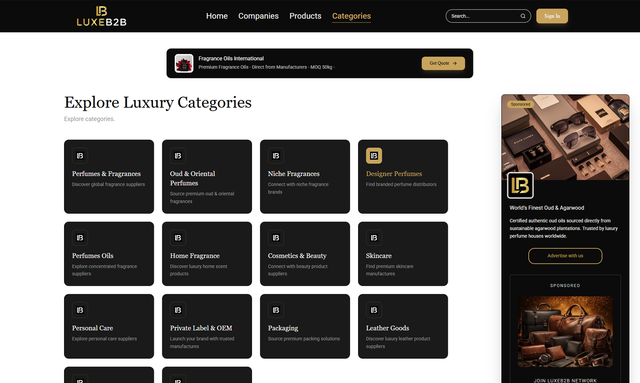
Task: Open the Private Label & OEM title
Action: 201,328
